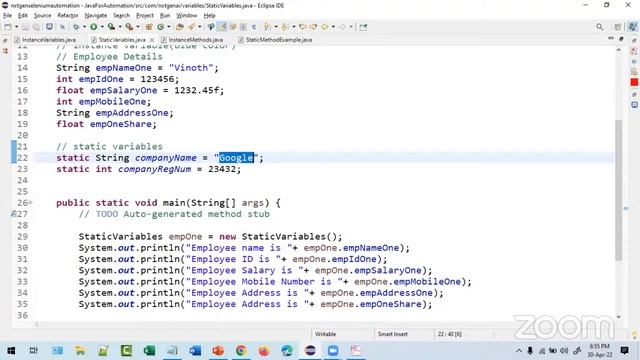Image resolution: width=640 pixels, height=360 pixels.
Task: Click the red overview ruler marker
Action: point(634,82)
